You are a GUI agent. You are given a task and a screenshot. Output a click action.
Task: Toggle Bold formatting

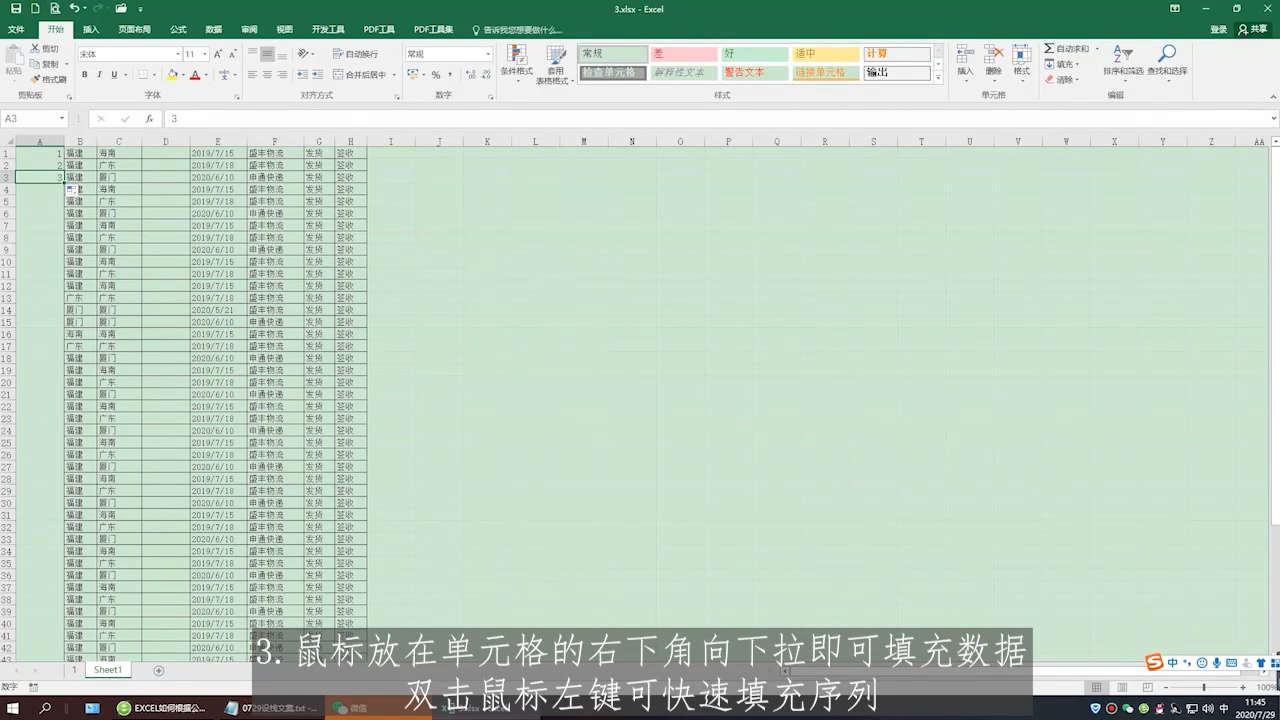84,75
